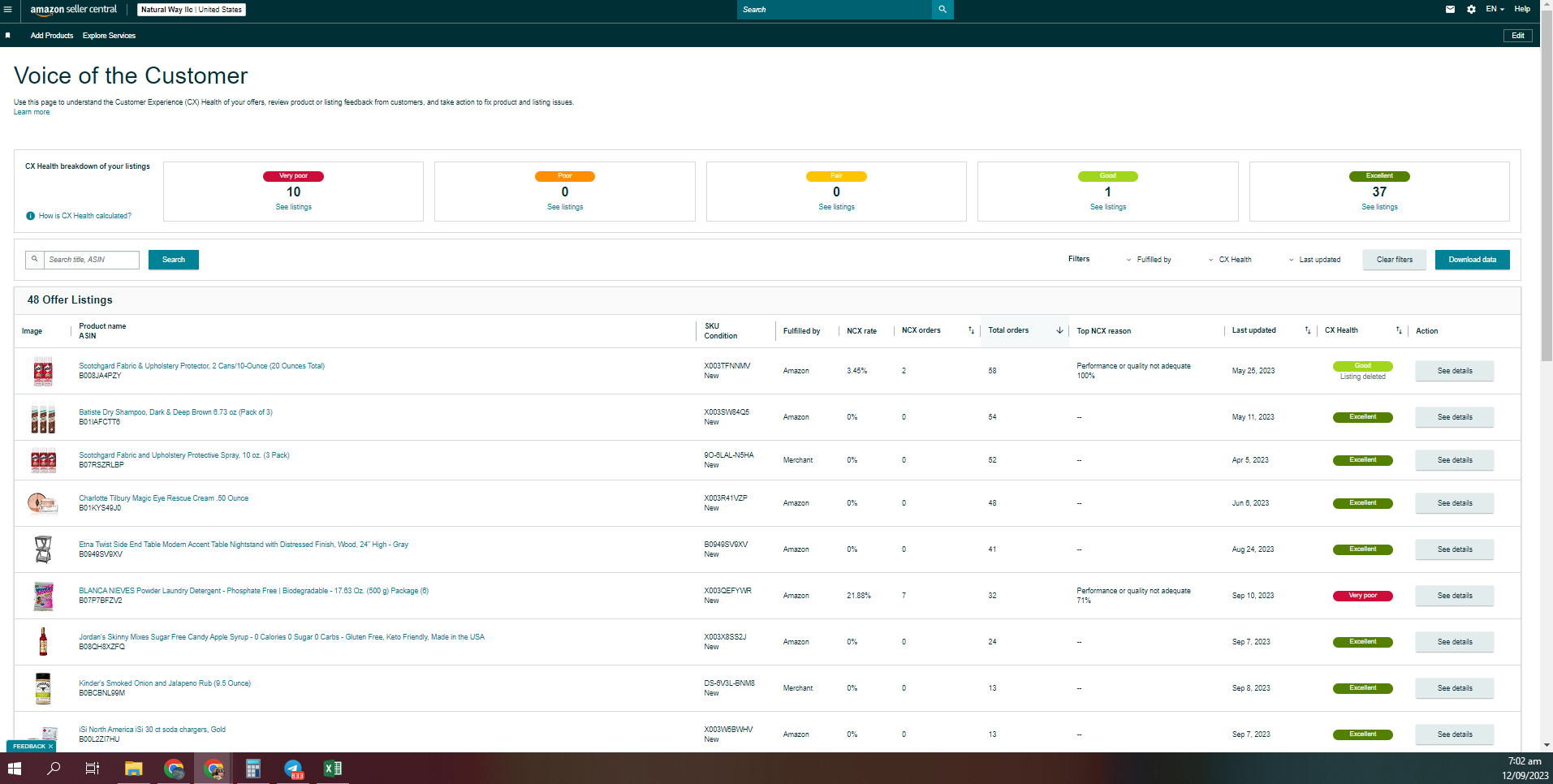Sort by Total orders down arrow
This screenshot has height=784, width=1553.
(x=1059, y=330)
